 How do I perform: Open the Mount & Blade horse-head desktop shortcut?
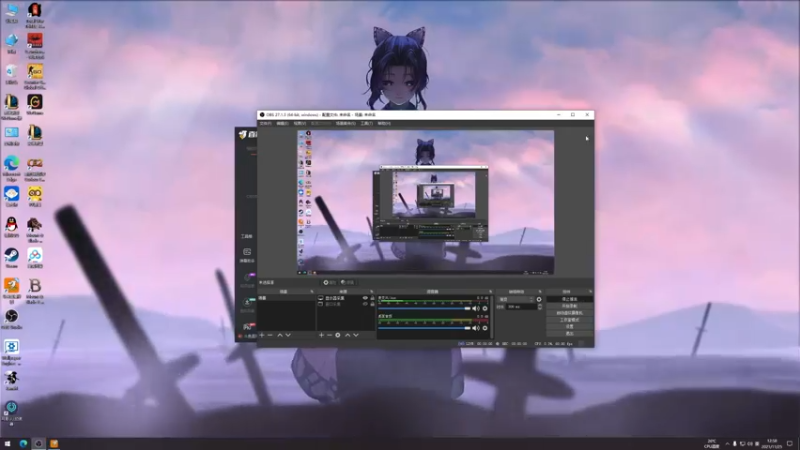35,230
